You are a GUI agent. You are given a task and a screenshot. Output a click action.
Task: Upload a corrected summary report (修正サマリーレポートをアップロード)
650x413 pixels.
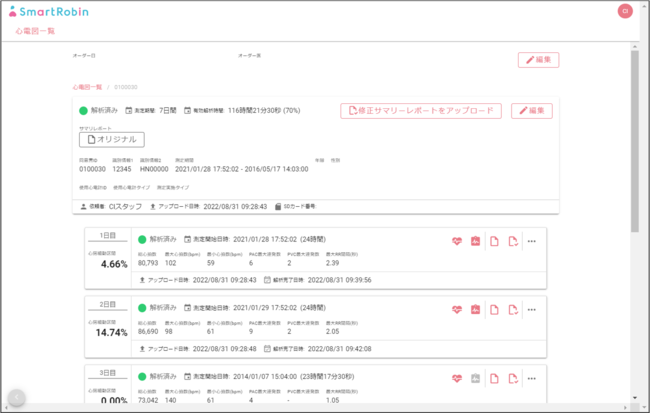point(421,111)
